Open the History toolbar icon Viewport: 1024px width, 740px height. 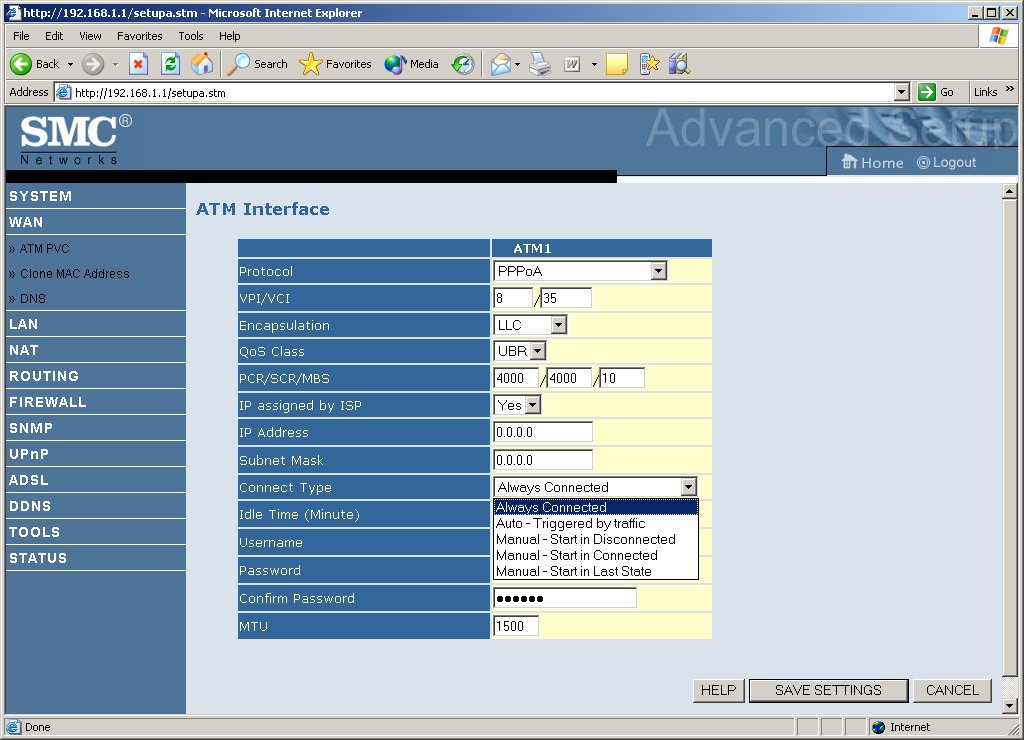pos(463,64)
